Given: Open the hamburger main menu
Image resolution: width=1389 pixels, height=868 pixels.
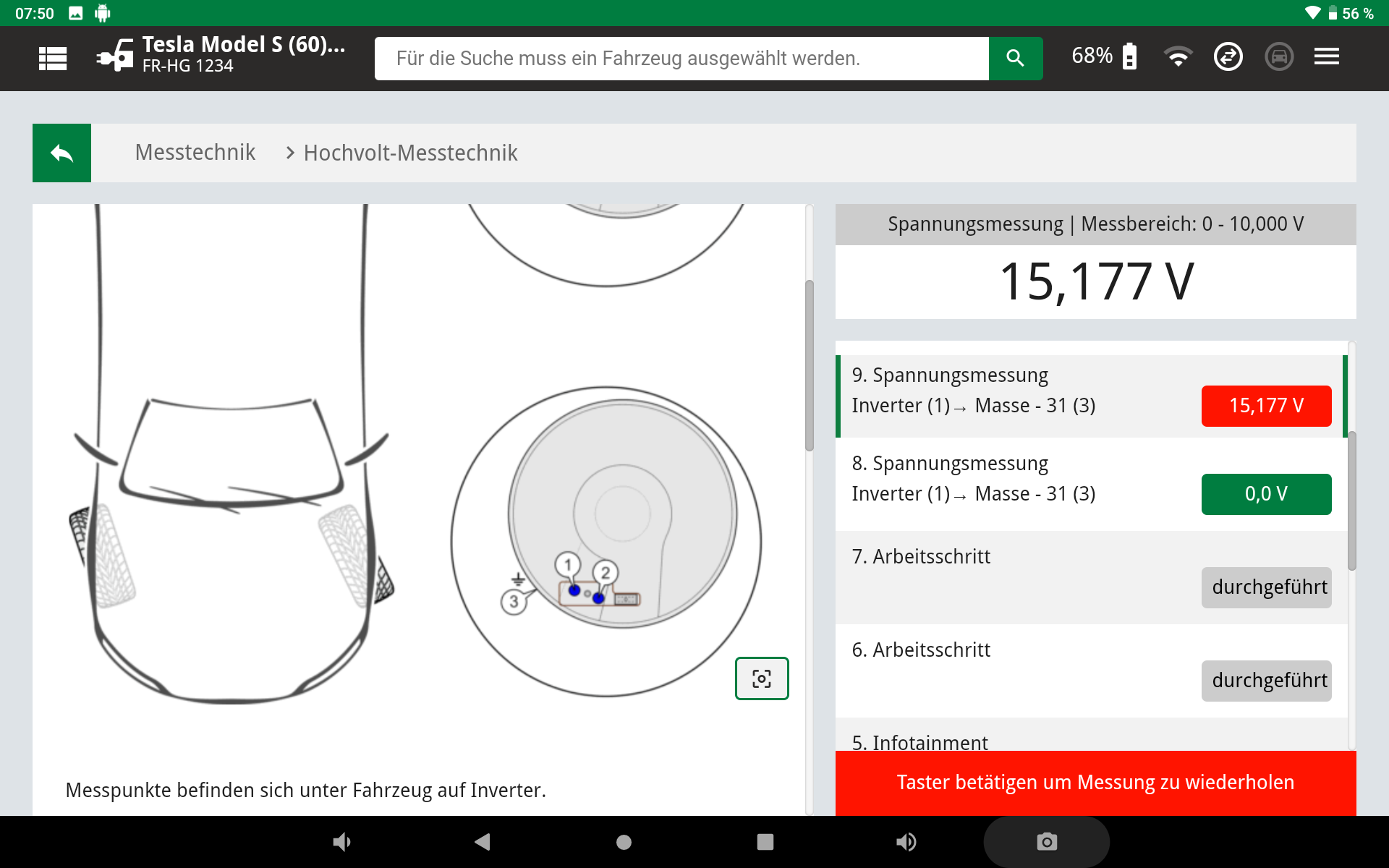Looking at the screenshot, I should [1326, 56].
